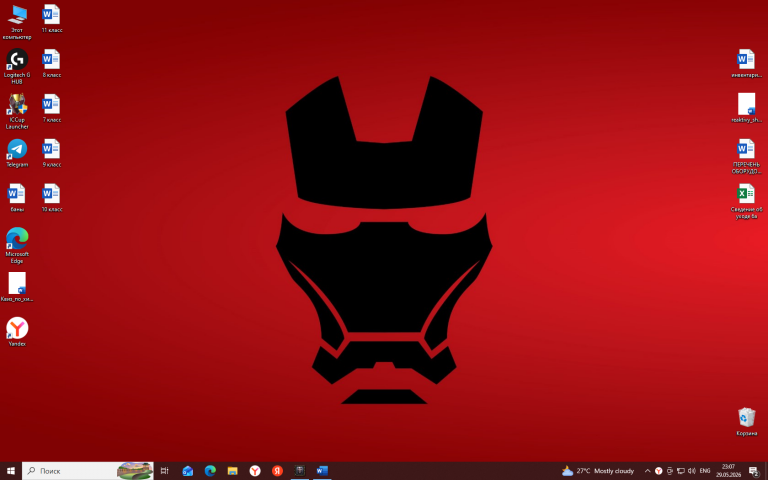Open the weather widget showing 27°C
The width and height of the screenshot is (768, 480).
[598, 471]
